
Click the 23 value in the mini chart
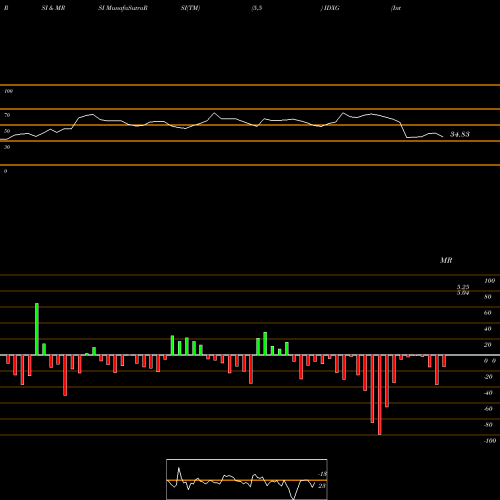point(322,486)
